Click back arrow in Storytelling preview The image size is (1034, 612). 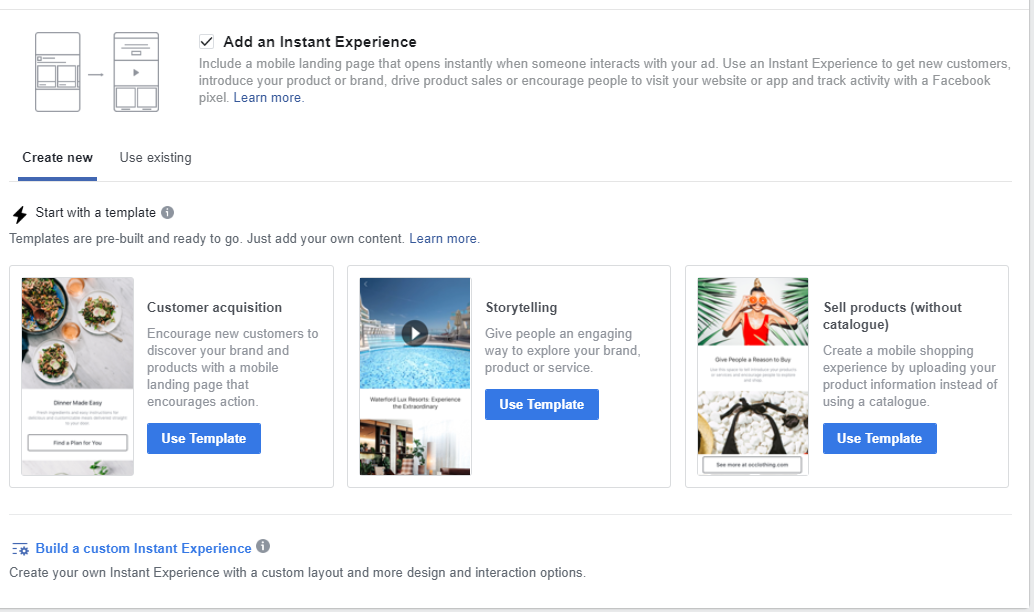coord(365,285)
